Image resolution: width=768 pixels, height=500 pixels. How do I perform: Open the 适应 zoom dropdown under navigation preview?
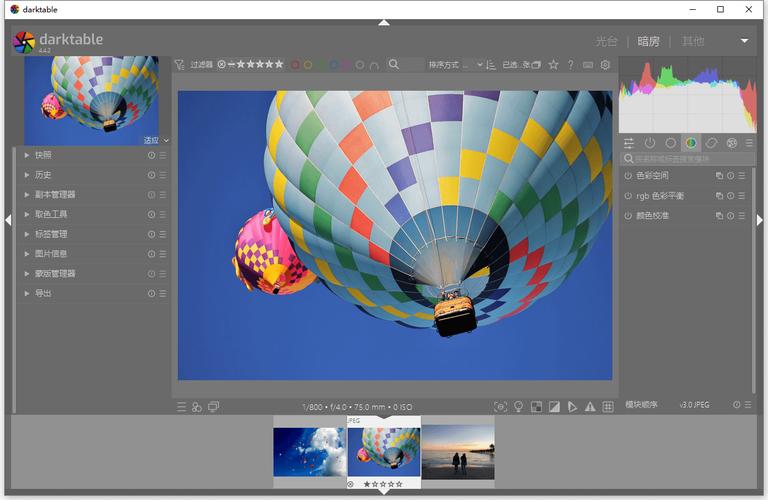156,141
